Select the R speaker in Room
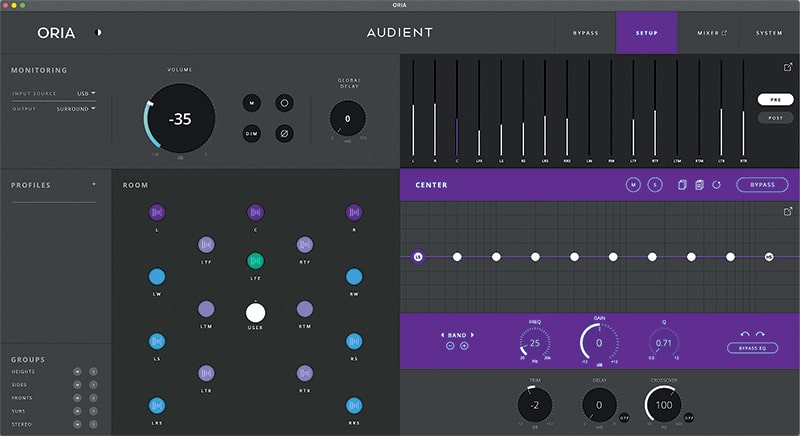The image size is (800, 436). (354, 212)
